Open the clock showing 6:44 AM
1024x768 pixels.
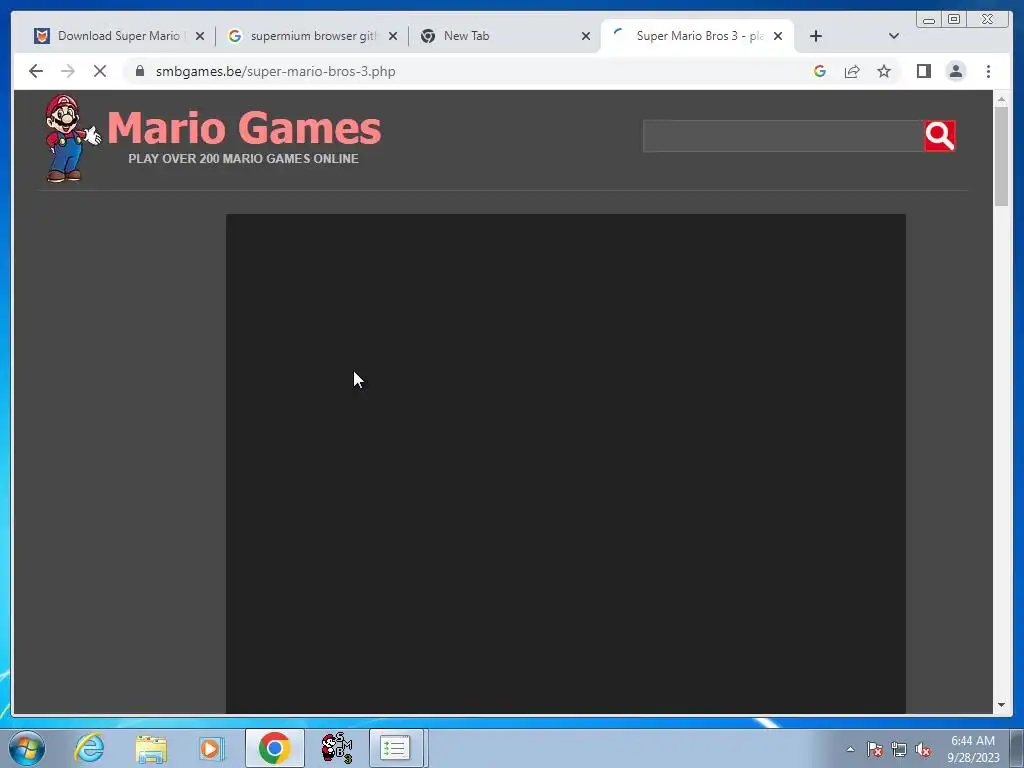(973, 749)
